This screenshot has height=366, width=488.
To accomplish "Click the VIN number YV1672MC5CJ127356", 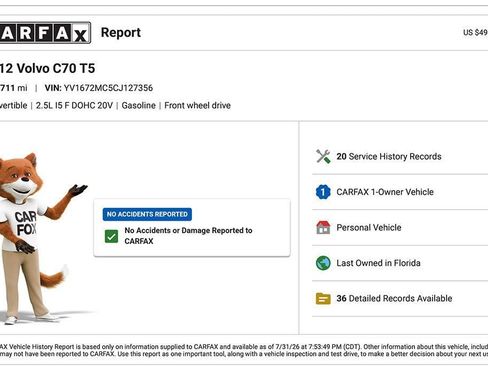I will click(108, 88).
